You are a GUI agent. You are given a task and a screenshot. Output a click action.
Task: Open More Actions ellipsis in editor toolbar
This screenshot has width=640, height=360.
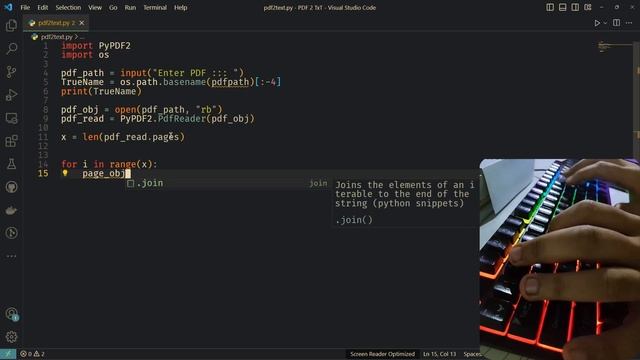[x=629, y=23]
